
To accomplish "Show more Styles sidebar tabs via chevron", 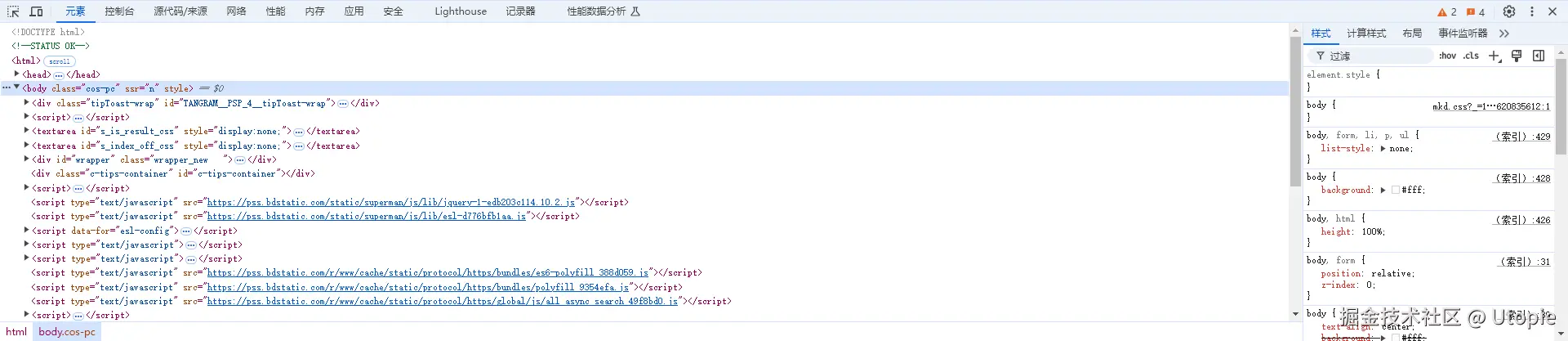I will (x=1504, y=34).
